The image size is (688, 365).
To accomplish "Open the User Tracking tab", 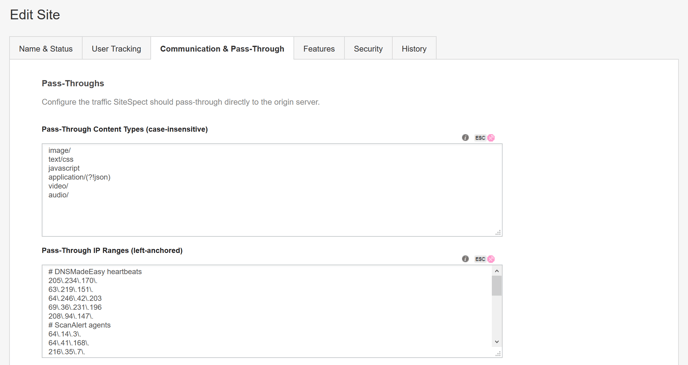I will click(116, 49).
